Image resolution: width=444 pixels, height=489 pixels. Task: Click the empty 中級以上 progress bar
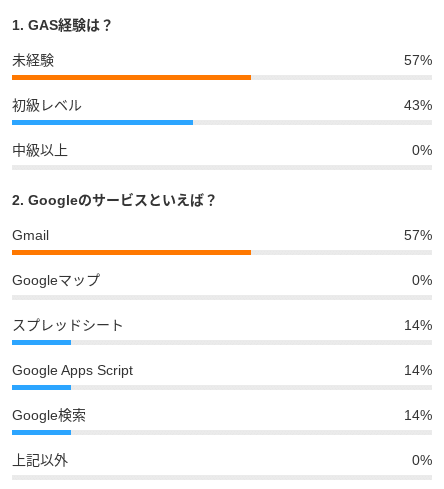[222, 168]
